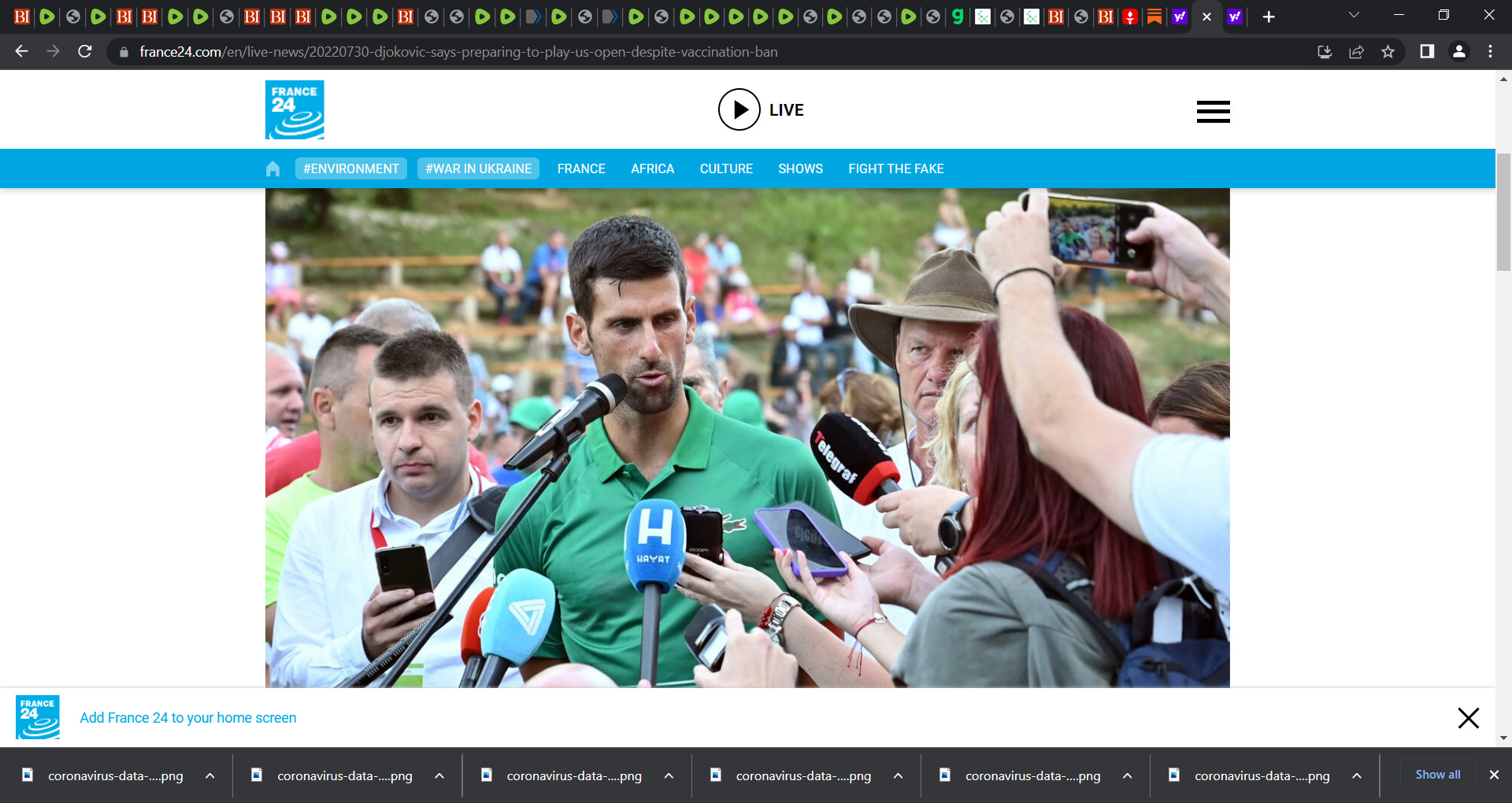Open the hamburger menu
This screenshot has height=803, width=1512.
click(1213, 112)
